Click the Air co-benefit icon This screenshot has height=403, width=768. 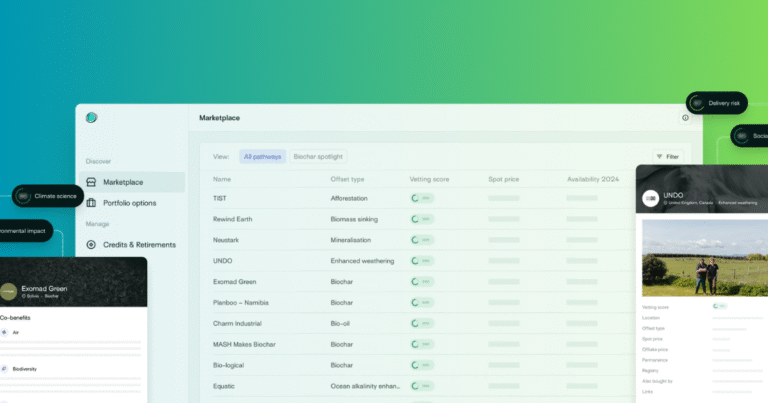(x=4, y=332)
